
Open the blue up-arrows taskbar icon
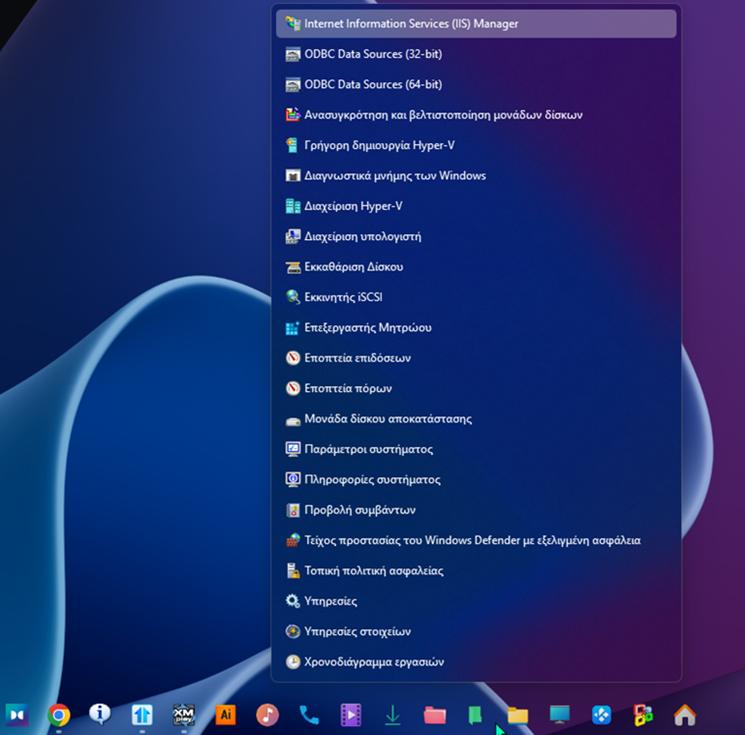[x=142, y=715]
